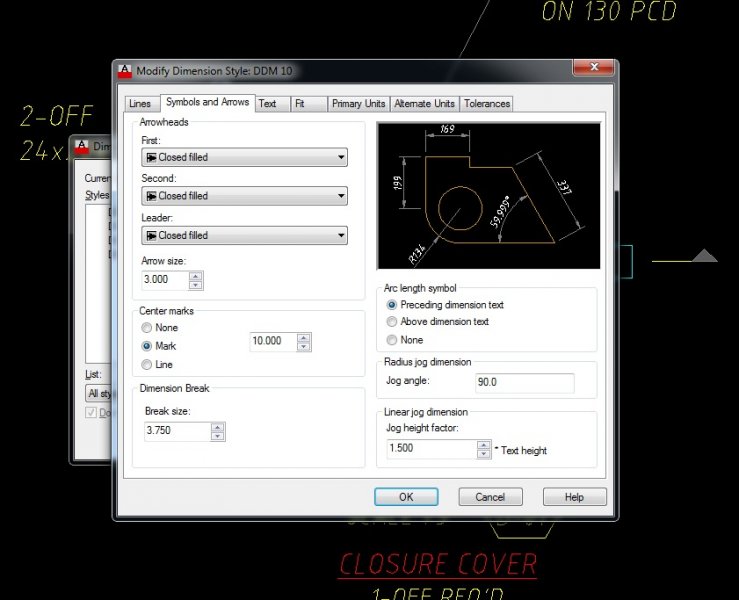
Task: Click the ON 130 PCD drawing text
Action: tap(609, 11)
